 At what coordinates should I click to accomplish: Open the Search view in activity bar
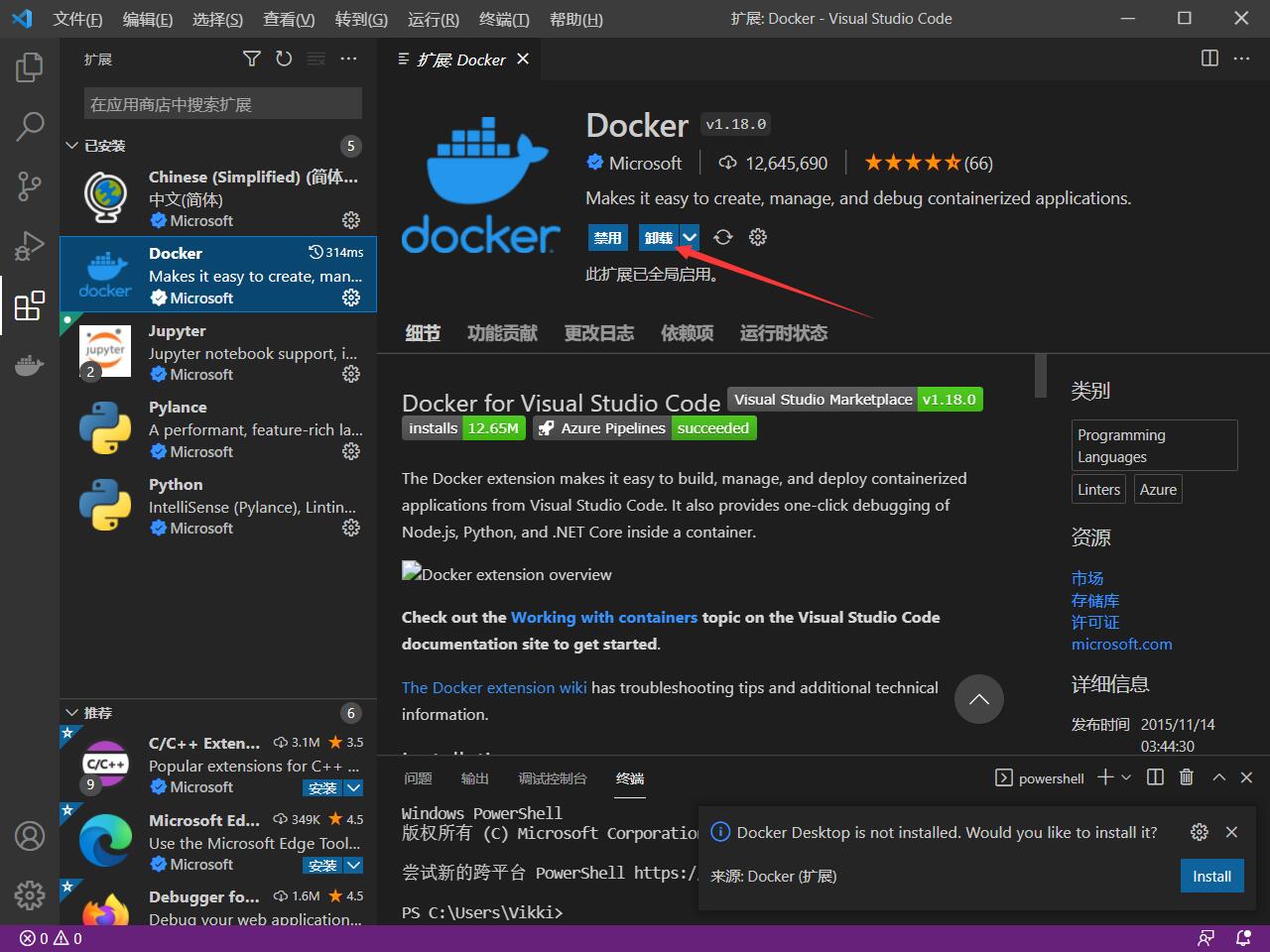(x=30, y=126)
